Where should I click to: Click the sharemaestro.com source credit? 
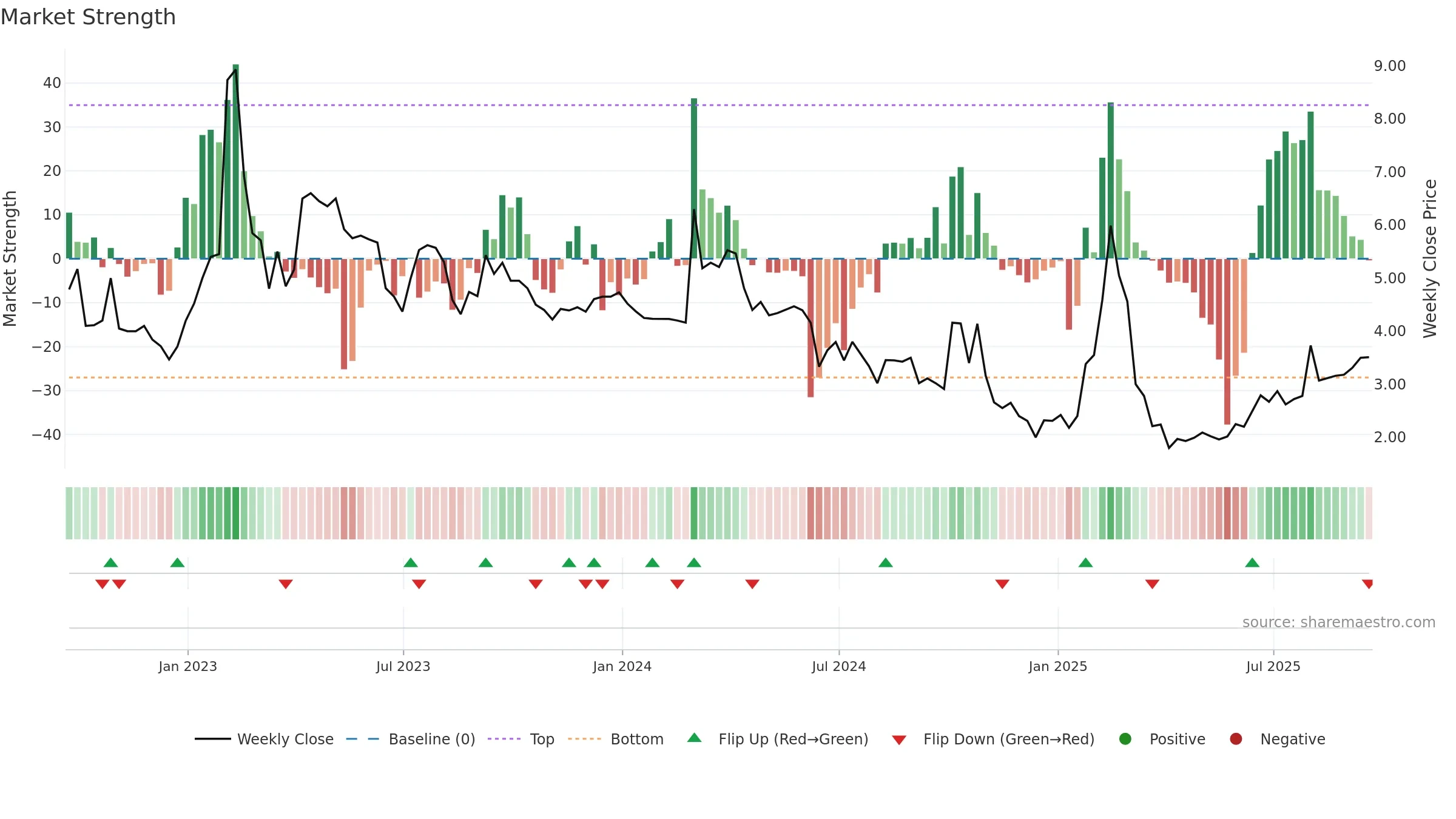(x=1339, y=622)
